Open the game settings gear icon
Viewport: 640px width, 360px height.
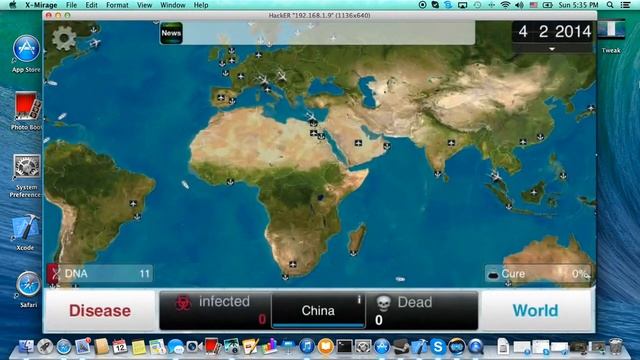[64, 38]
